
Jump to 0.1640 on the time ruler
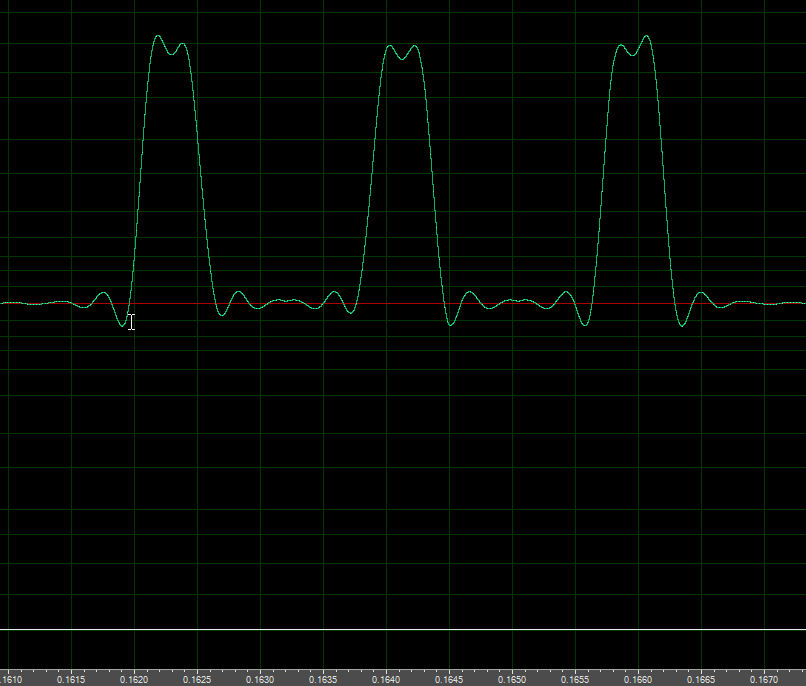click(x=386, y=679)
